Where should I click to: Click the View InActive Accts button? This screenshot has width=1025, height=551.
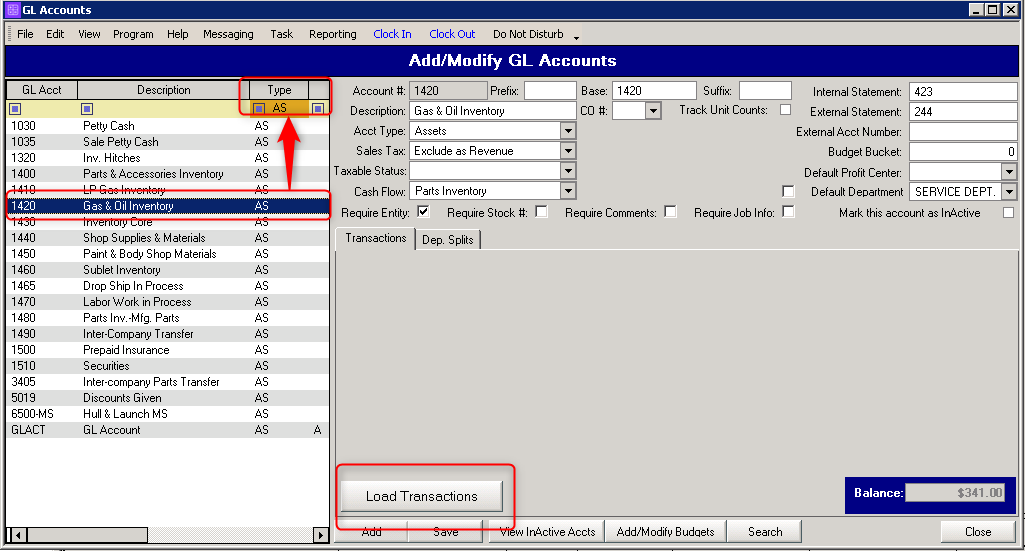[x=547, y=531]
